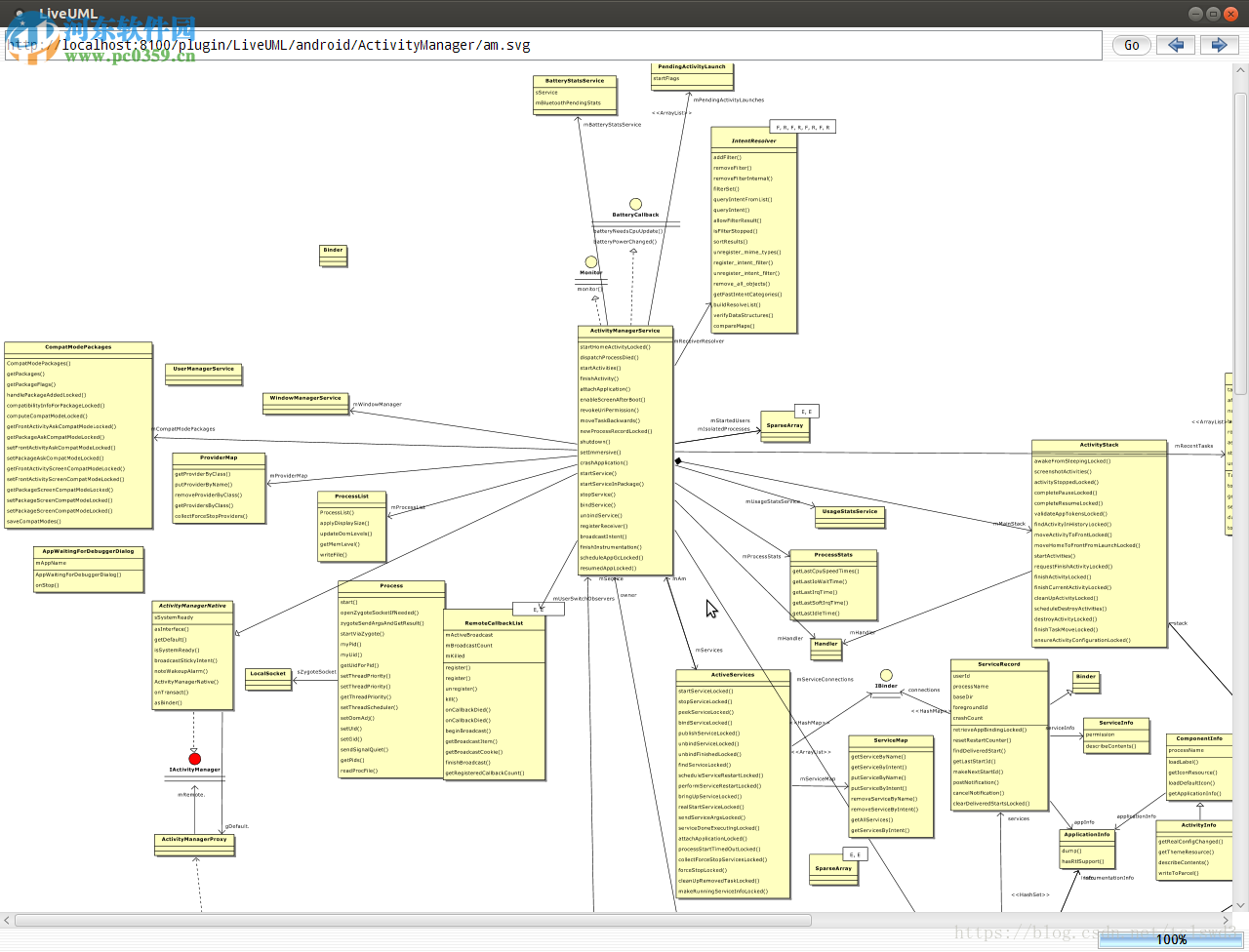Viewport: 1249px width, 952px height.
Task: Select the ActivityManagerService class title
Action: (x=625, y=331)
